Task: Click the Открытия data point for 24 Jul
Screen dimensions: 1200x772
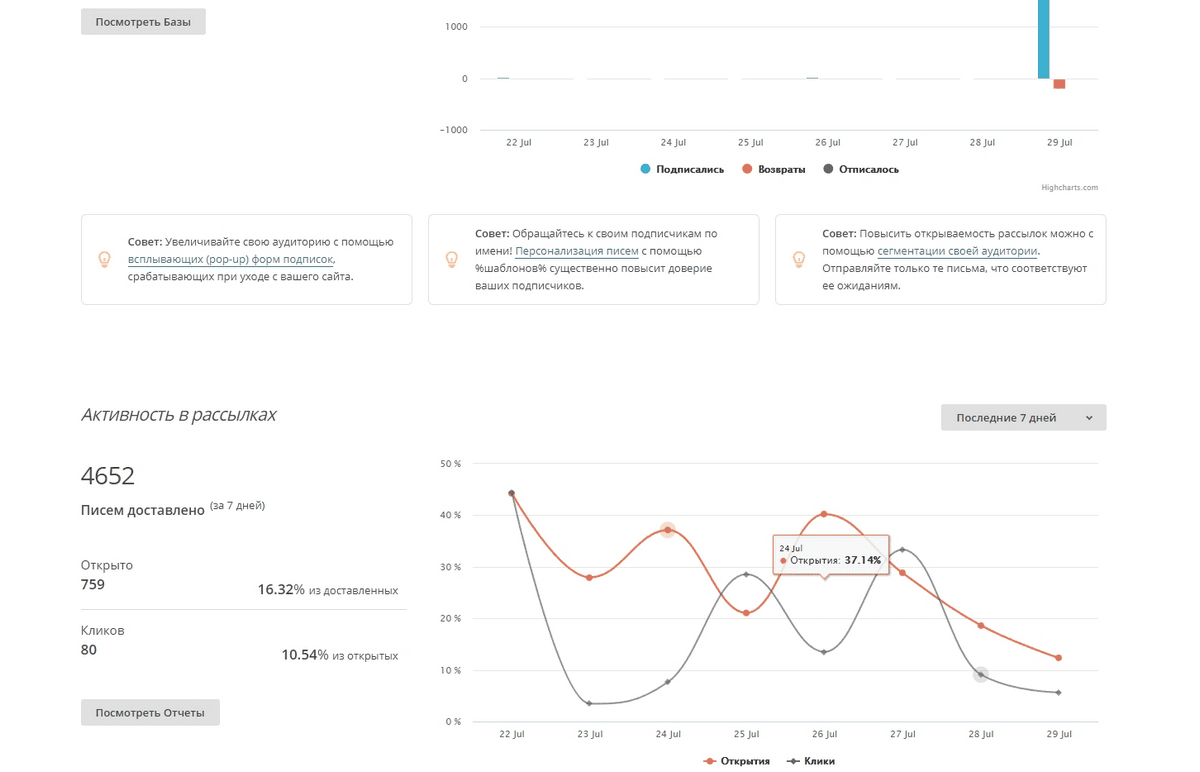Action: tap(667, 530)
